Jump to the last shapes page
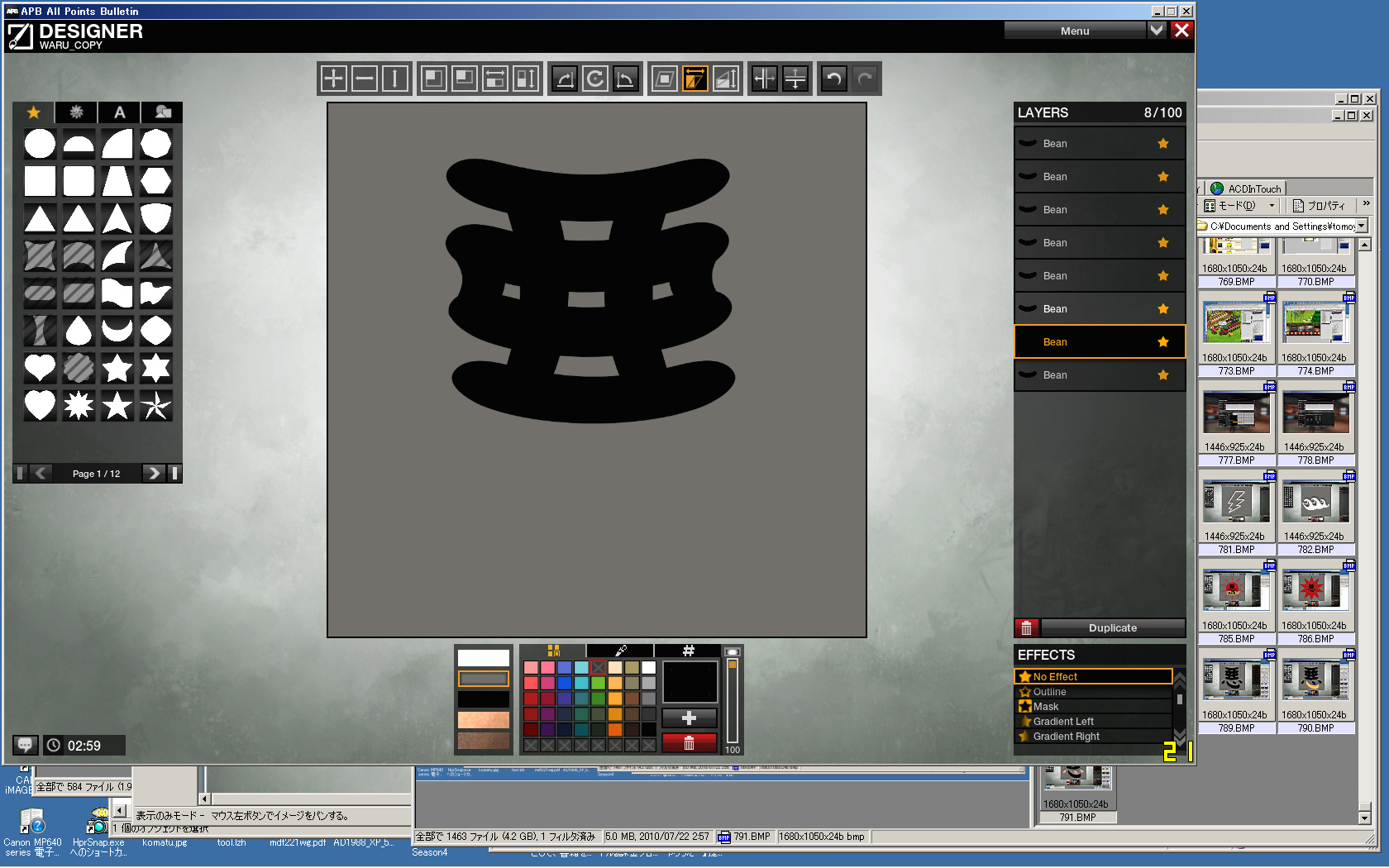 (174, 473)
